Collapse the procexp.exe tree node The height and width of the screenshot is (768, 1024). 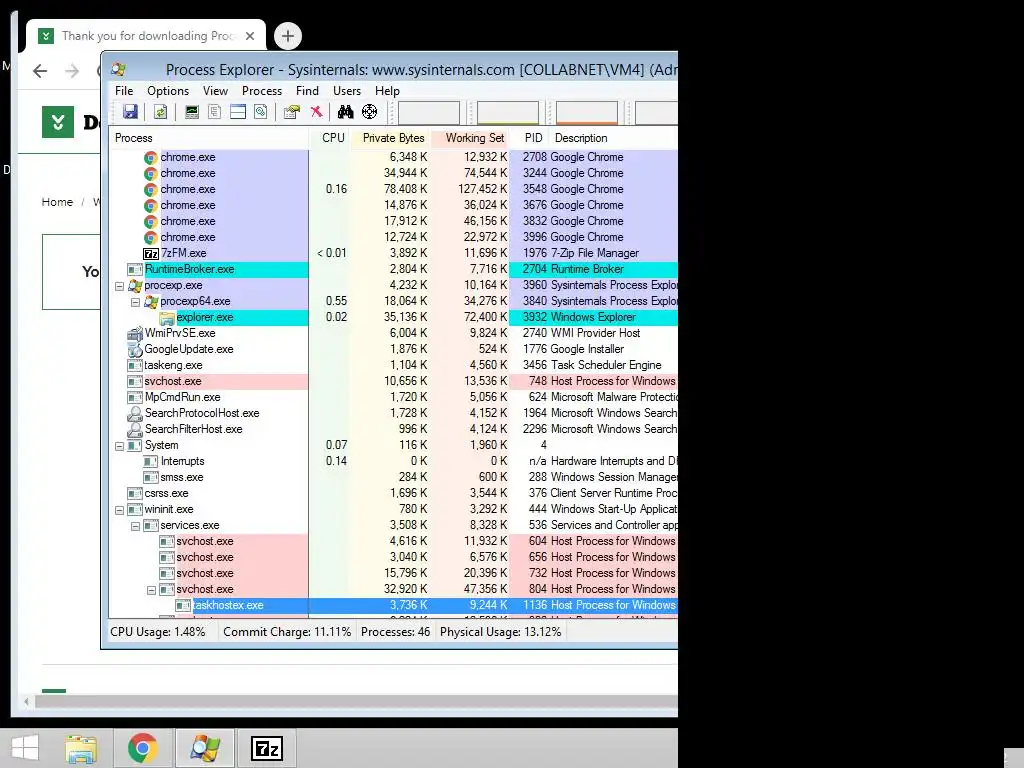click(x=120, y=286)
